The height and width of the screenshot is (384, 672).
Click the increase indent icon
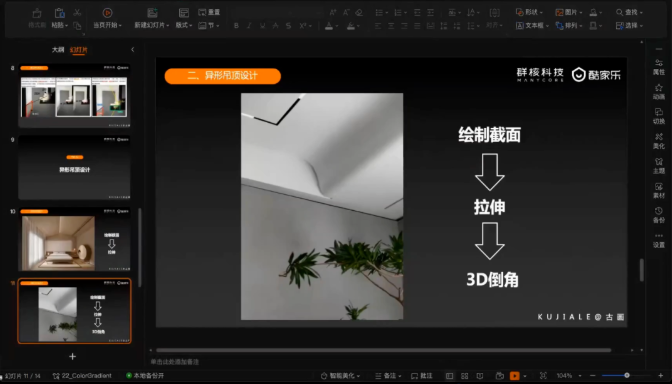(x=431, y=12)
